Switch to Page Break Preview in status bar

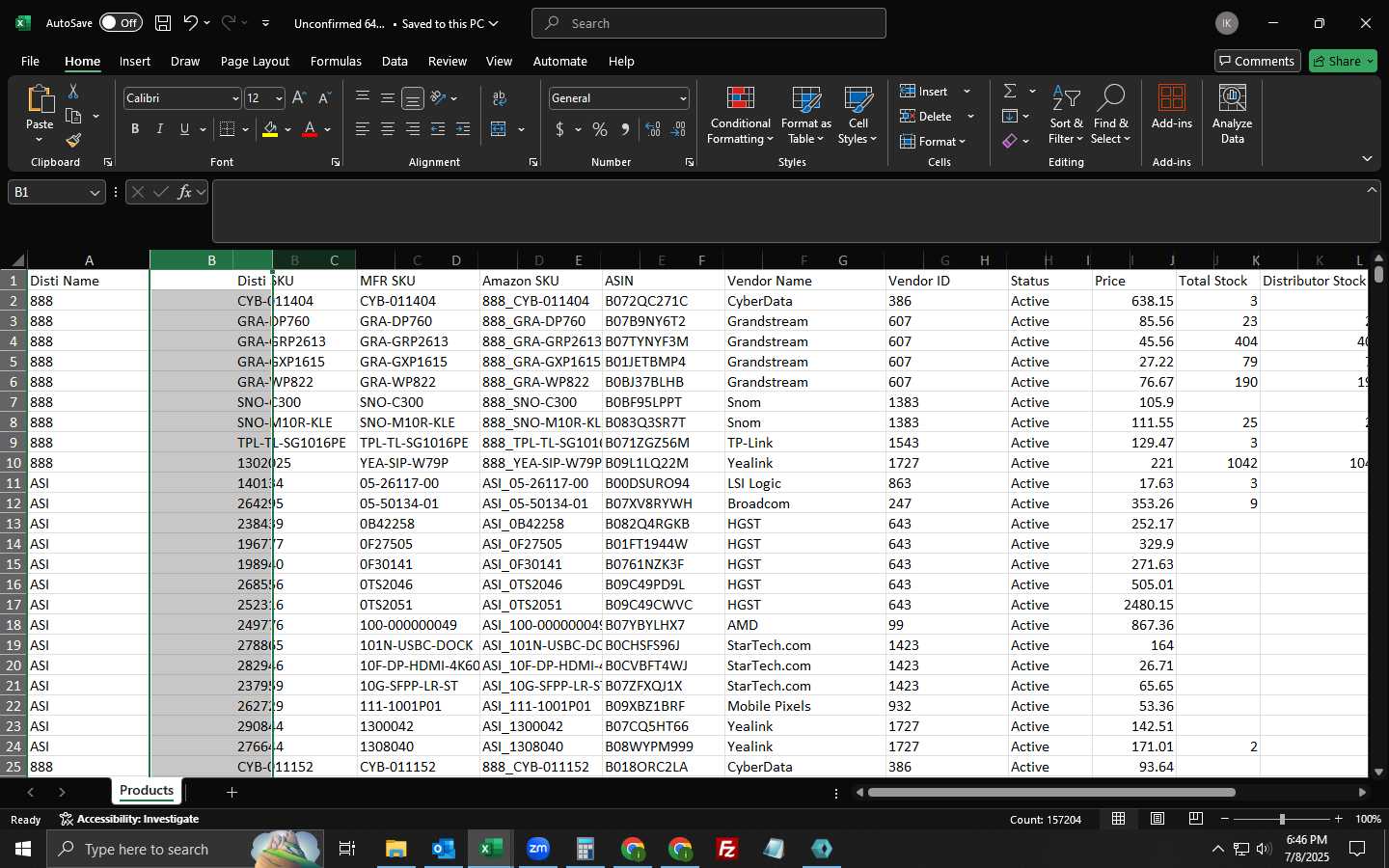coord(1195,819)
